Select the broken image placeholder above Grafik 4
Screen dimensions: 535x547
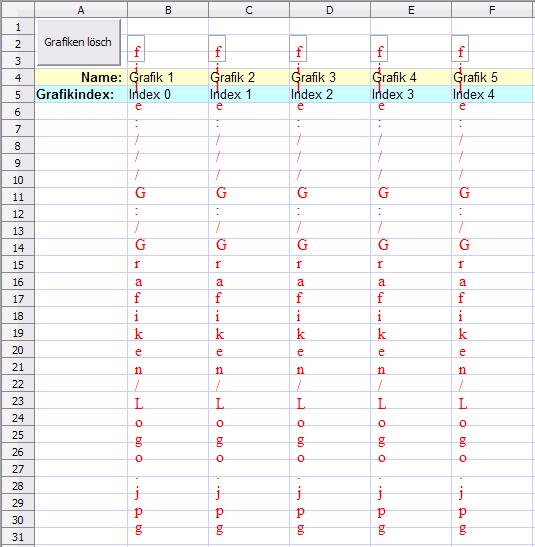pyautogui.click(x=379, y=48)
